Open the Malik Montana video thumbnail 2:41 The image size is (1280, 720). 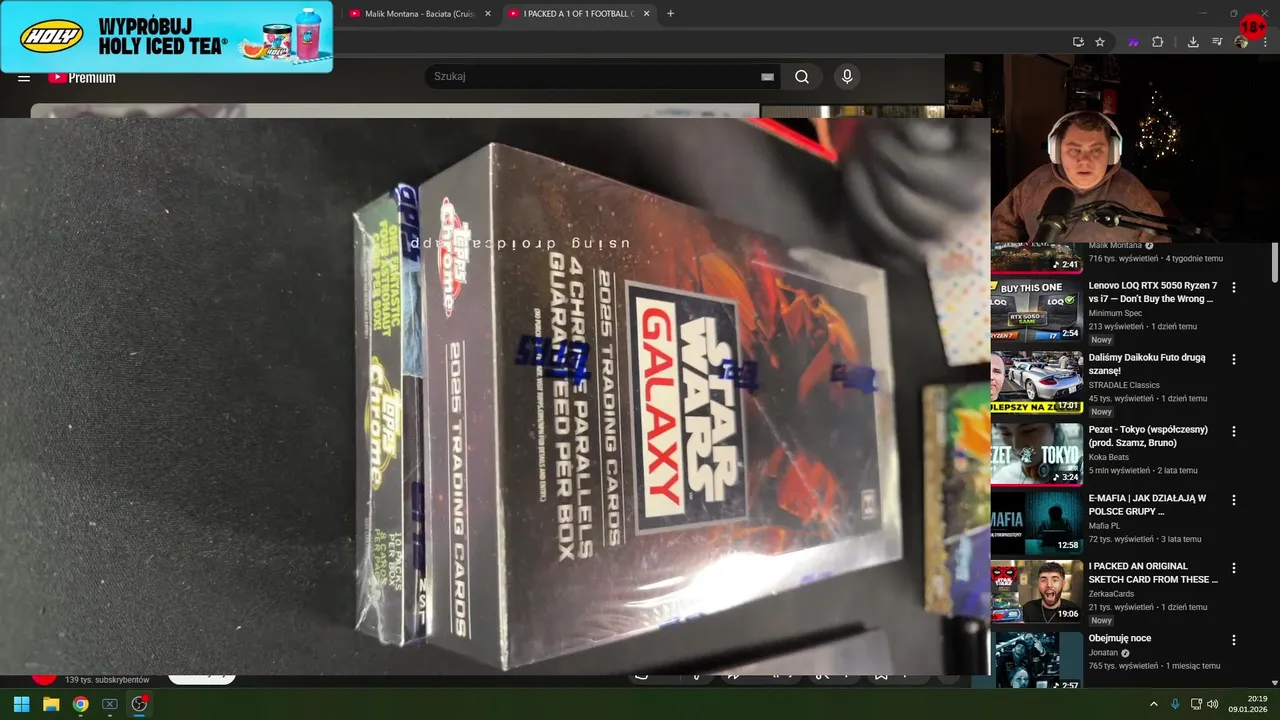coord(1037,258)
